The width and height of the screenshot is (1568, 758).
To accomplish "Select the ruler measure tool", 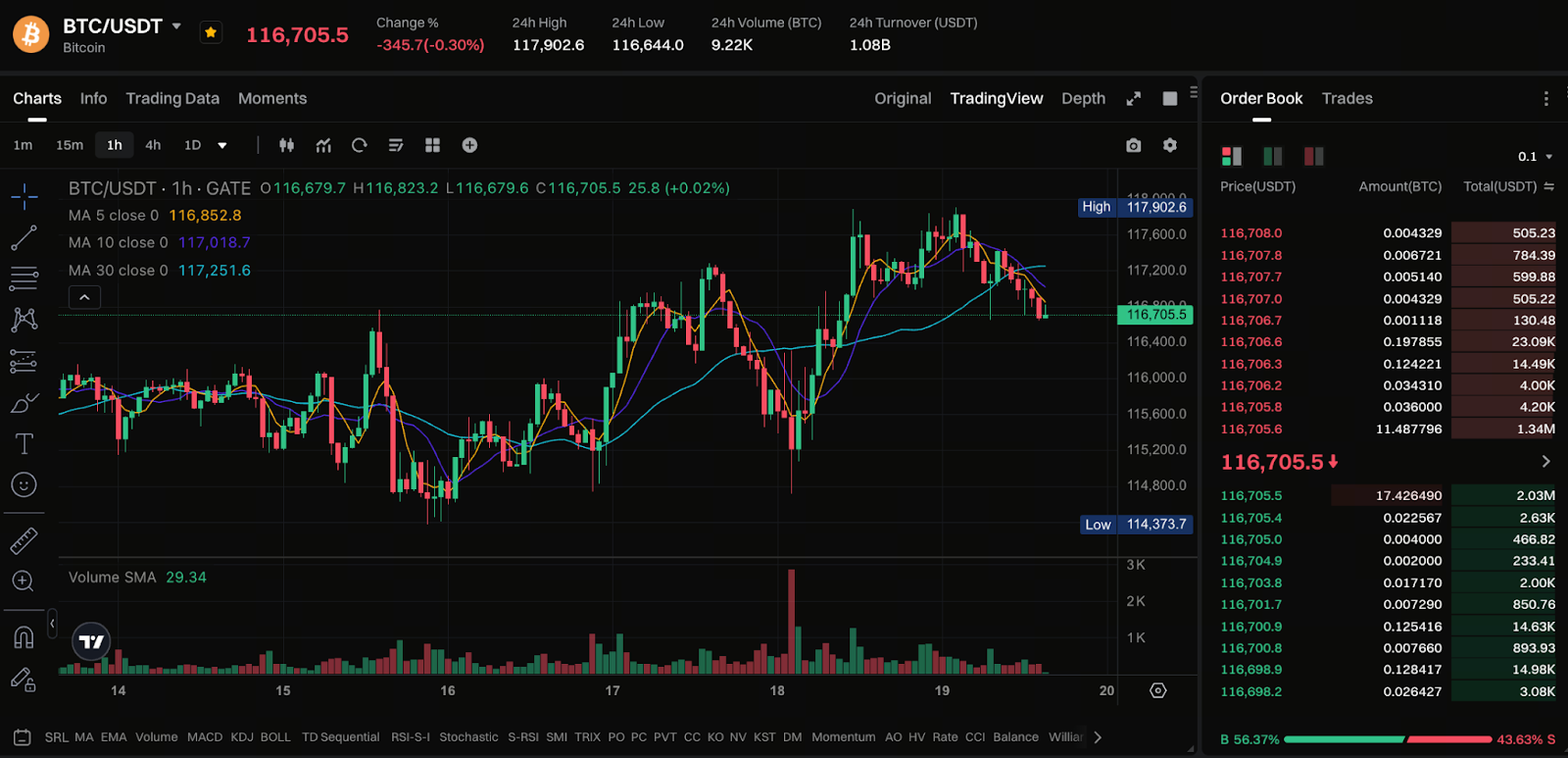I will click(24, 540).
